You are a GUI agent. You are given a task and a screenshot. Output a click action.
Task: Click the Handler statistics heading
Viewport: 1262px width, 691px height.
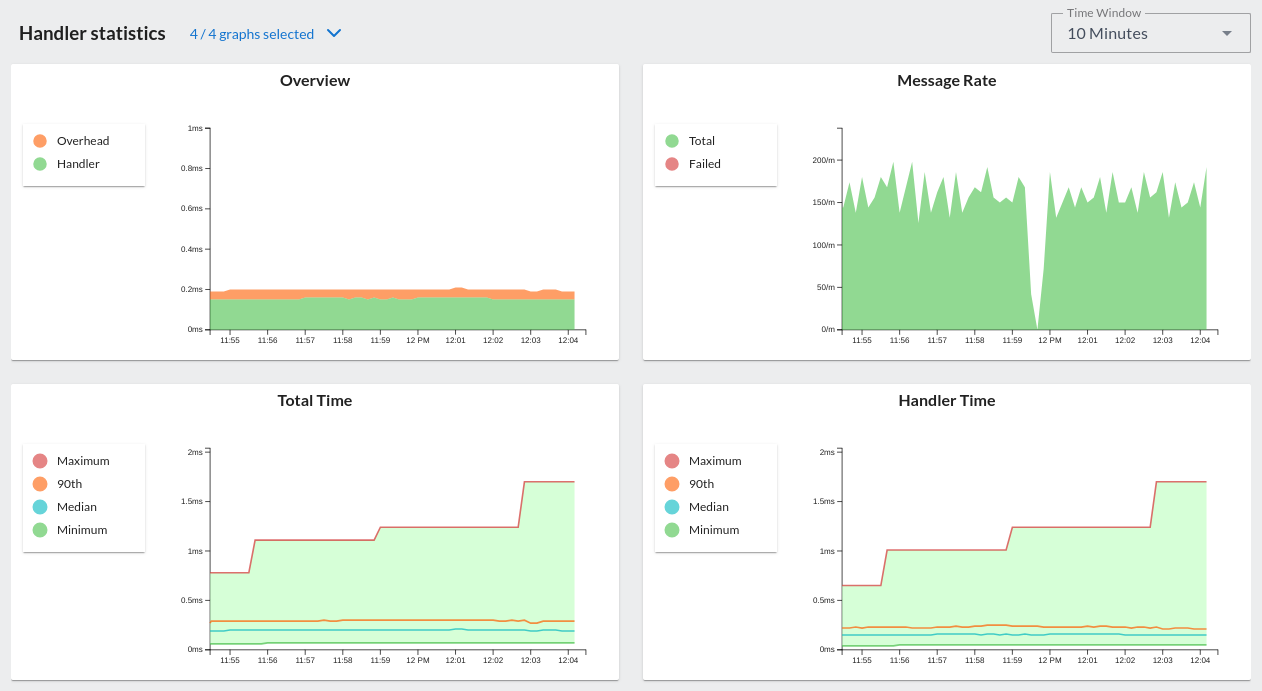(x=91, y=33)
